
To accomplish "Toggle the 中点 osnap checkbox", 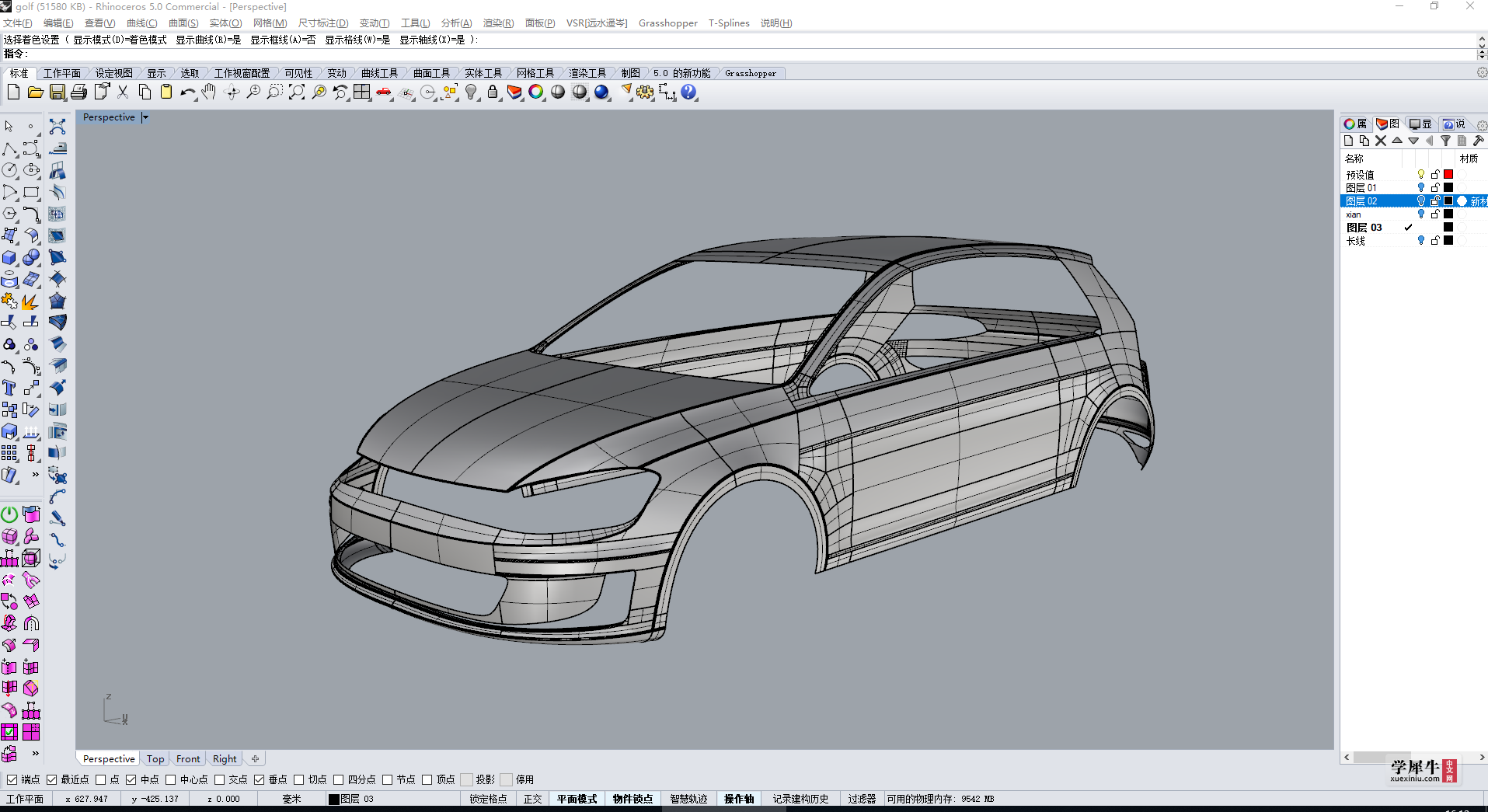I will tap(131, 779).
